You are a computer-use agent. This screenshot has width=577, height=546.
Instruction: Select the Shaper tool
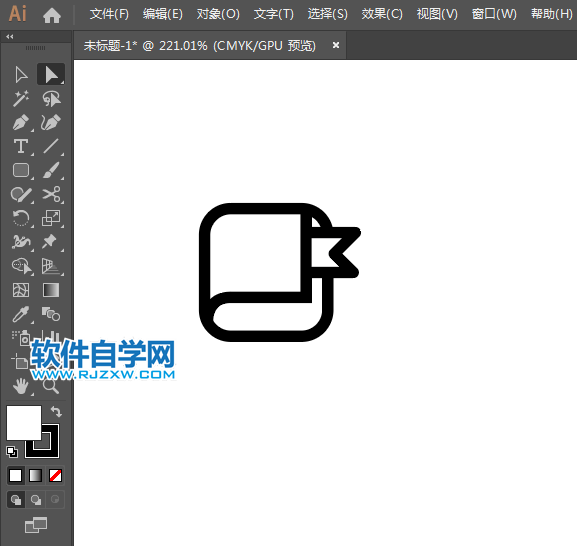pos(21,194)
